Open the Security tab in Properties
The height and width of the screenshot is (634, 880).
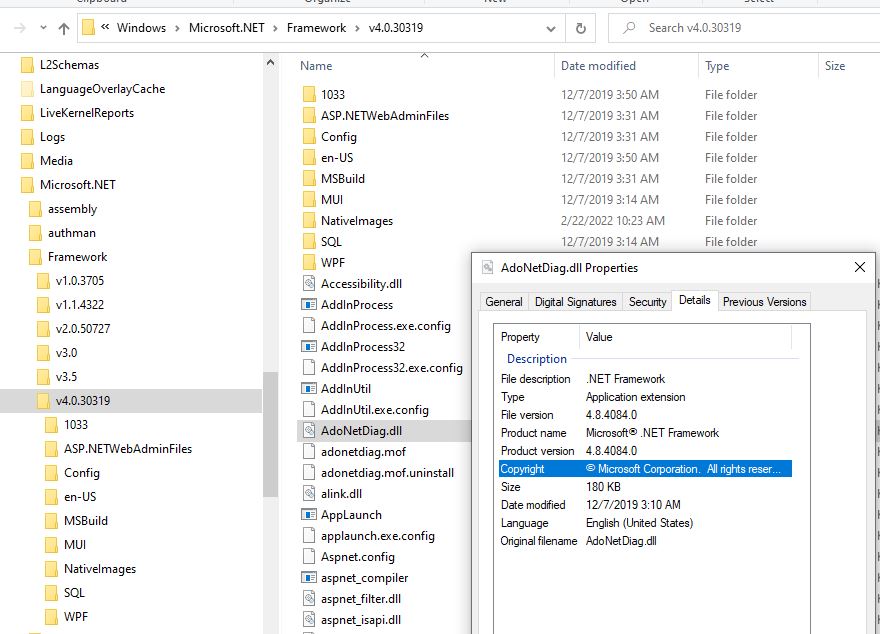pos(647,302)
